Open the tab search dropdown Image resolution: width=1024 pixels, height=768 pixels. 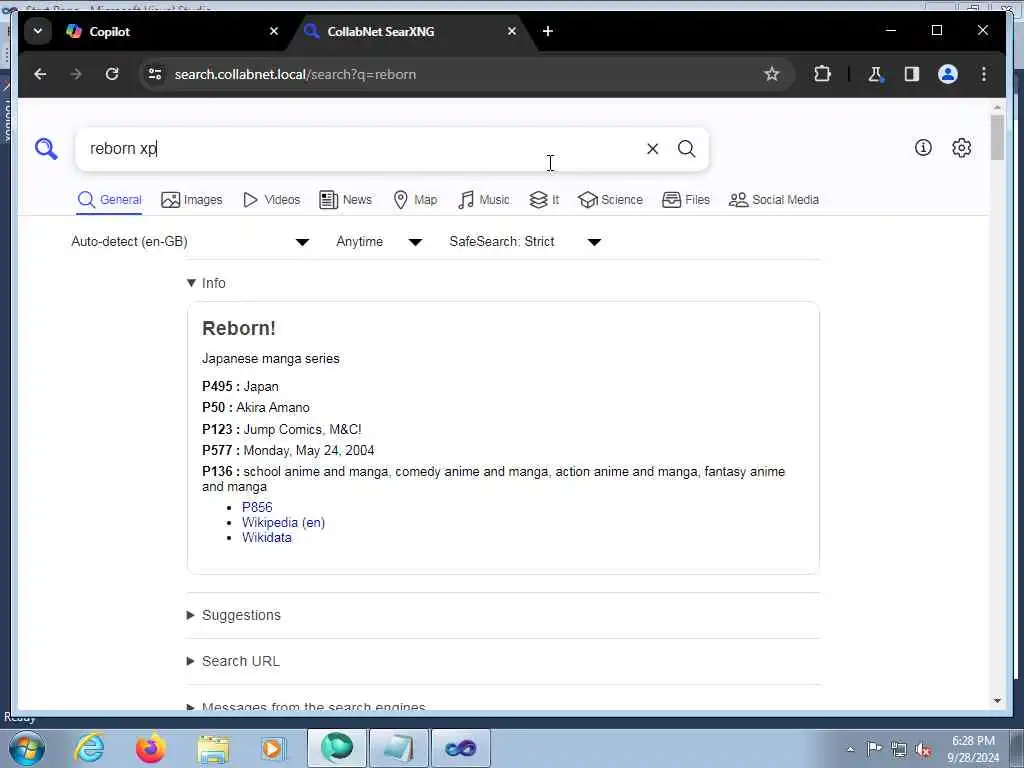pos(38,31)
